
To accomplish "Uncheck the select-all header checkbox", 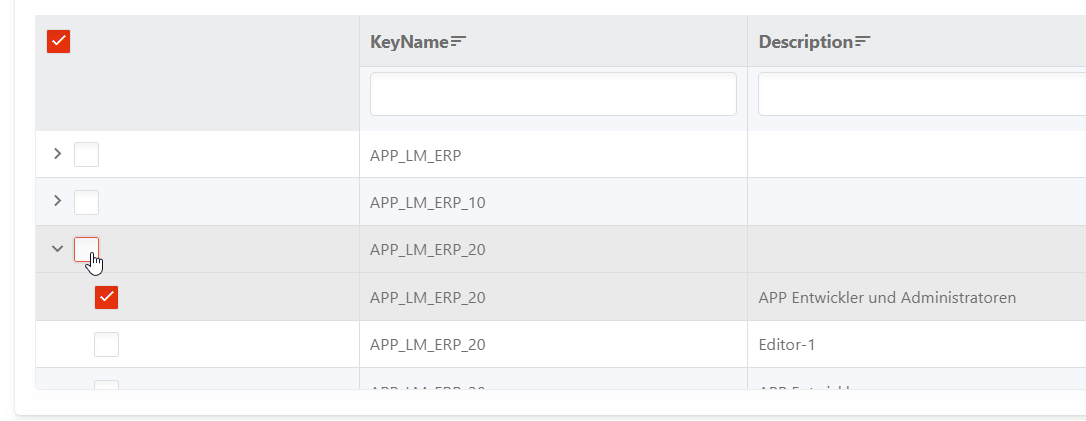I will pyautogui.click(x=59, y=42).
